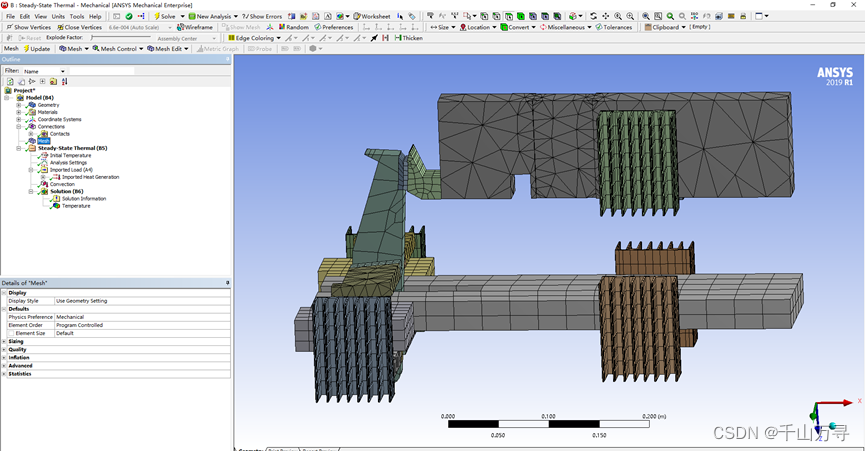Toggle Close Vertices
Viewport: 865px width, 451px height.
79,27
